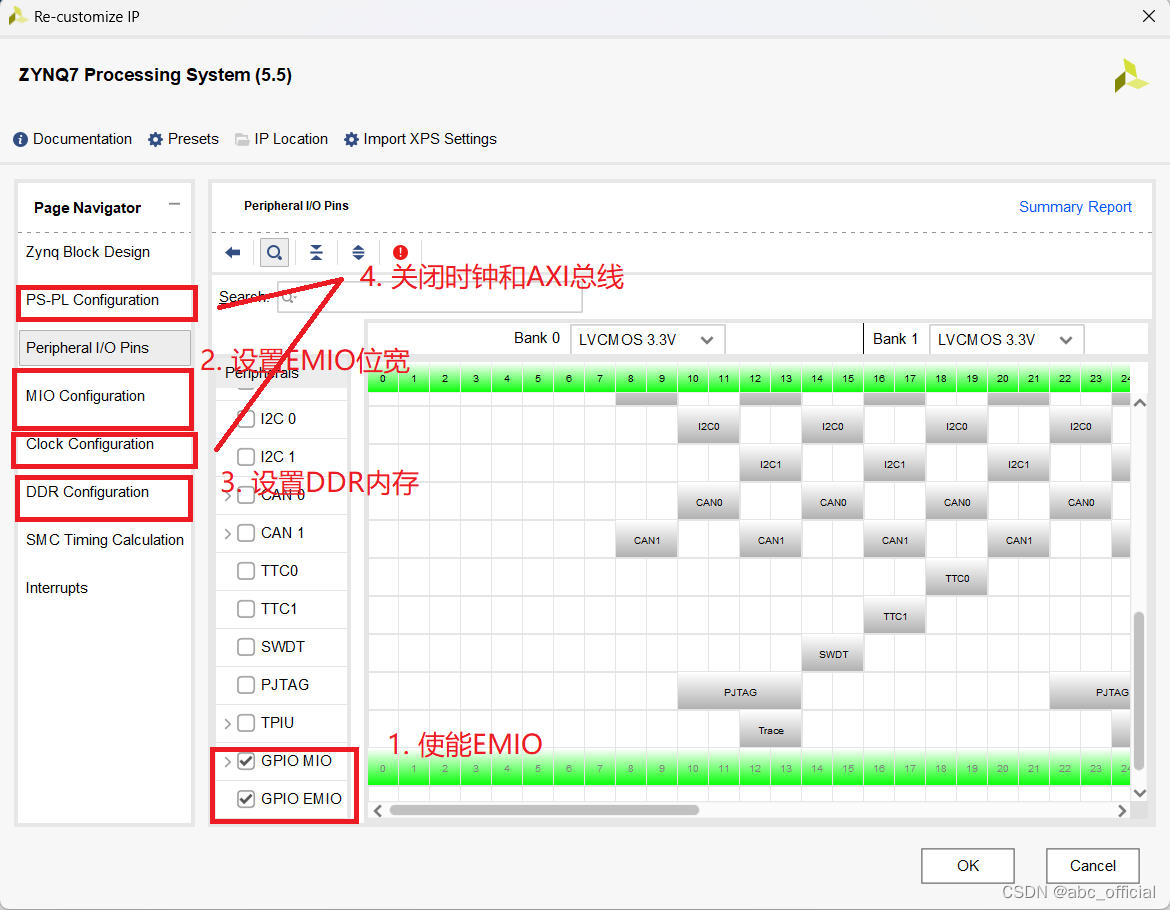Click top green pin header 16

[x=879, y=378]
